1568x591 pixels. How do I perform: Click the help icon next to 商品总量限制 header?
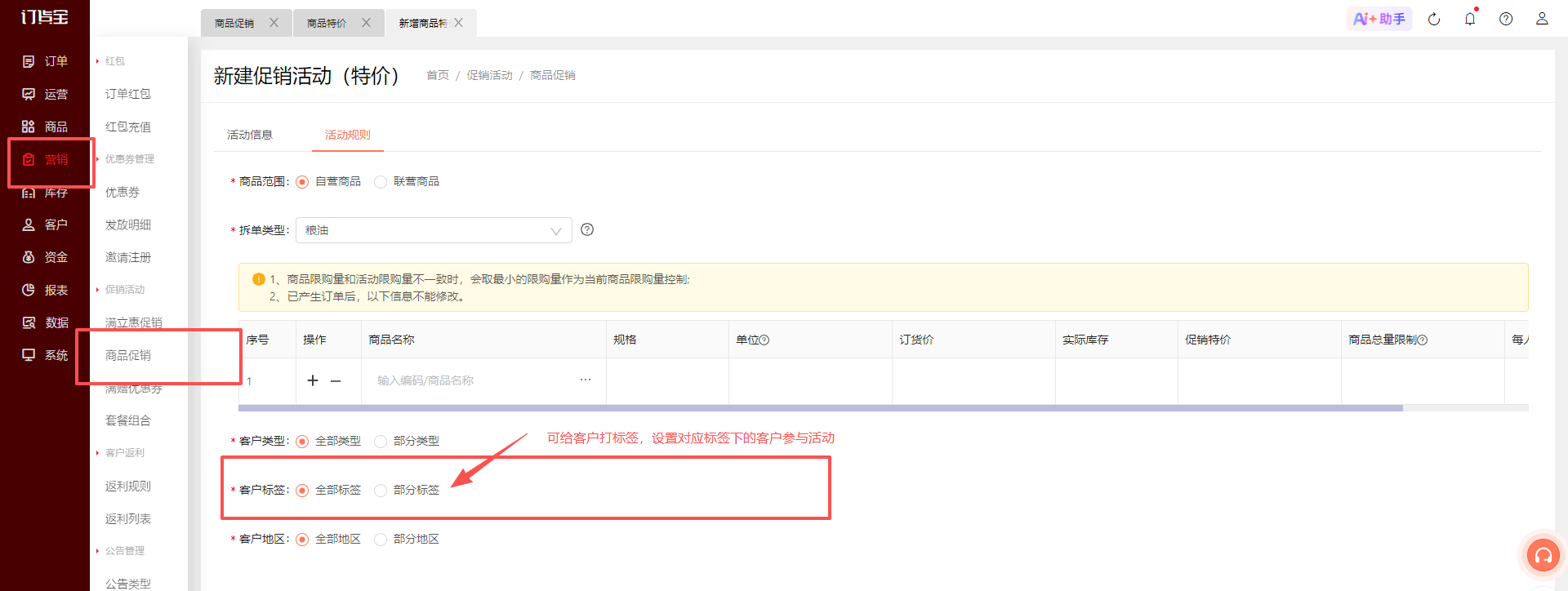click(x=1423, y=340)
